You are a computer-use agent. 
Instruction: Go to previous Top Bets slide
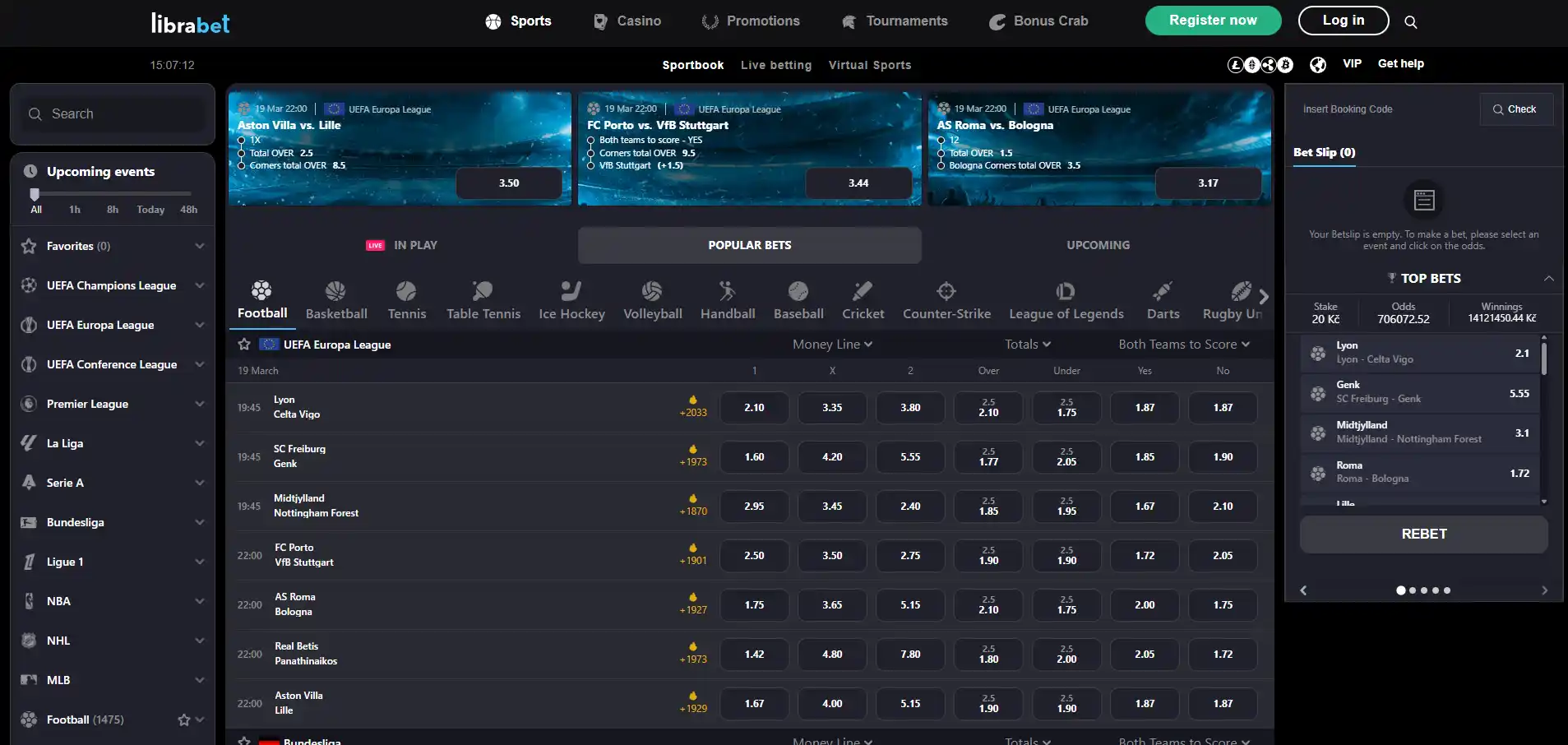[x=1303, y=590]
